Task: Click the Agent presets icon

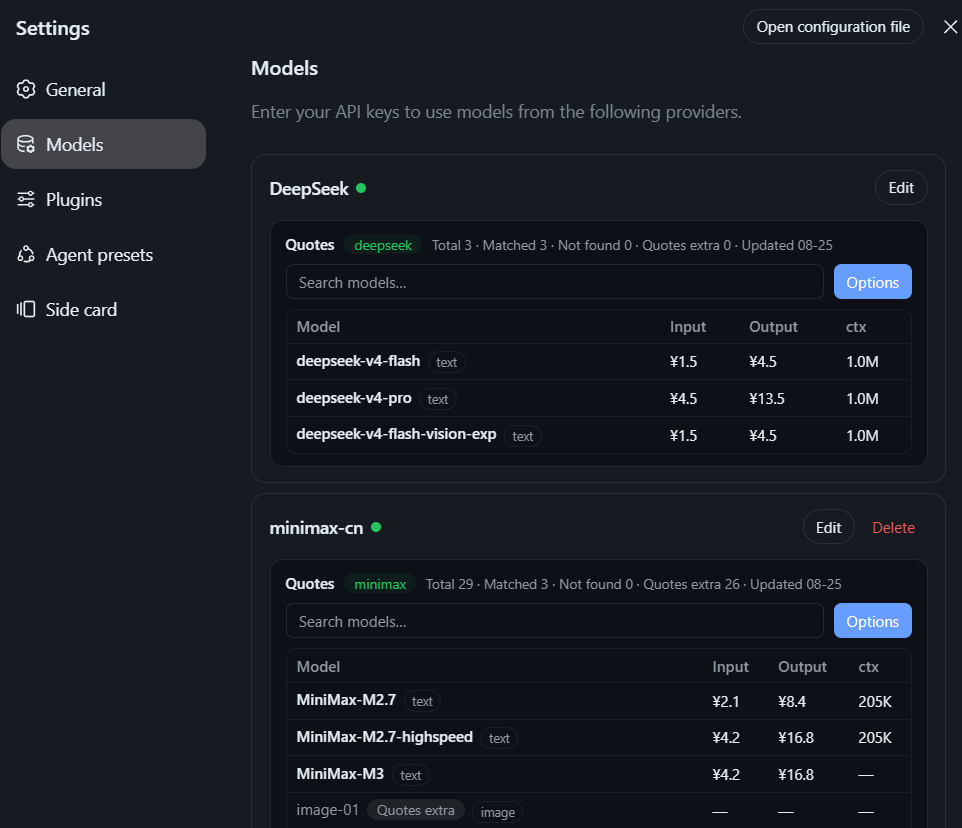Action: coord(26,255)
